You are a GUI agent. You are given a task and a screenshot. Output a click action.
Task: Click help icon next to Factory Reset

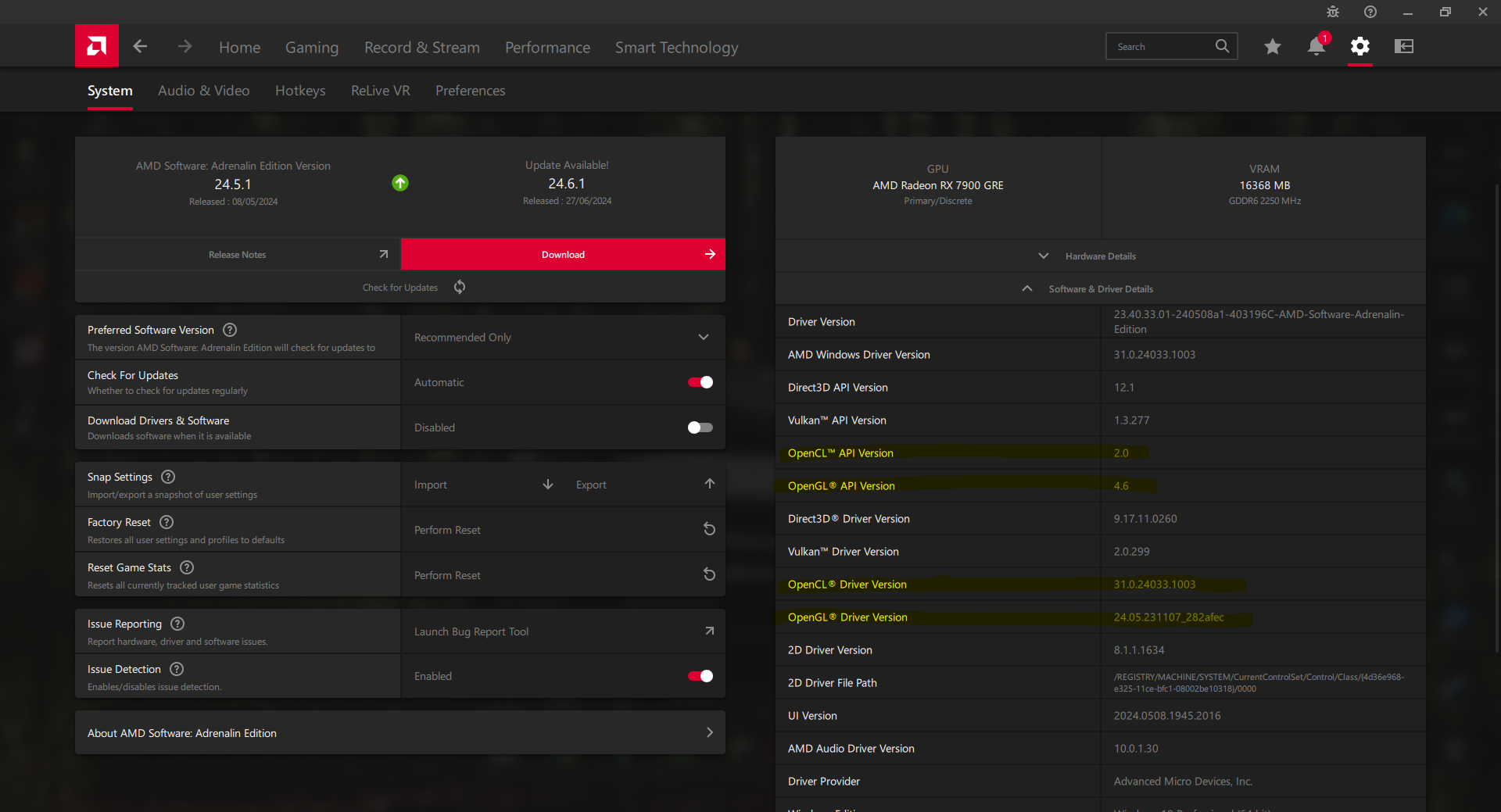(x=167, y=522)
